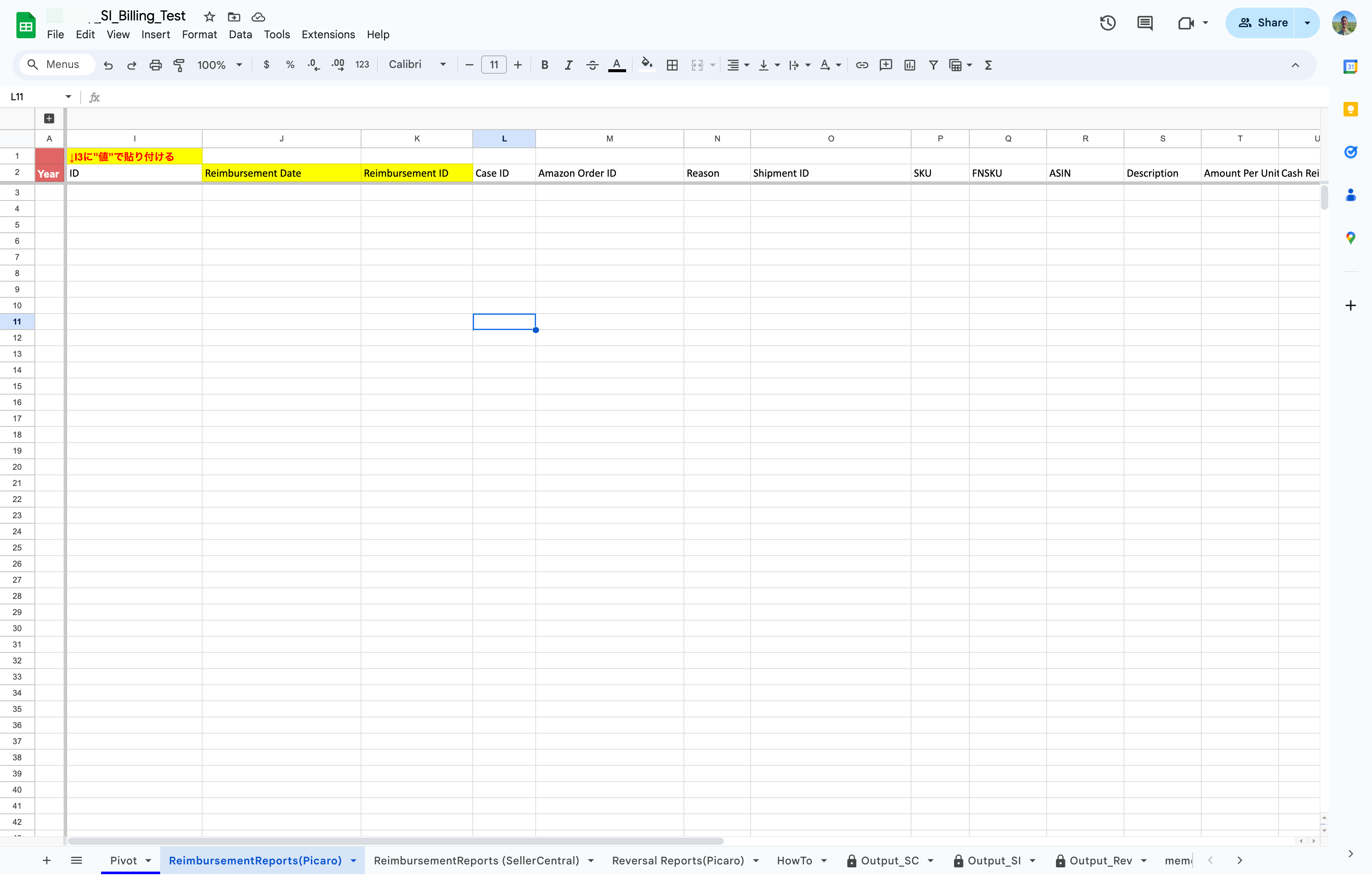Open text color picker
This screenshot has width=1372, height=875.
click(x=616, y=65)
